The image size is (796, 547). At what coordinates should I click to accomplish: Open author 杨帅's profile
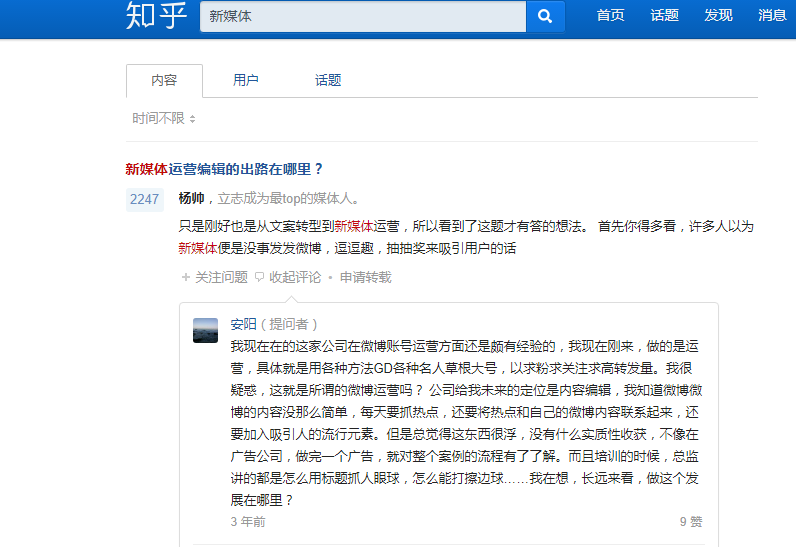tap(191, 198)
